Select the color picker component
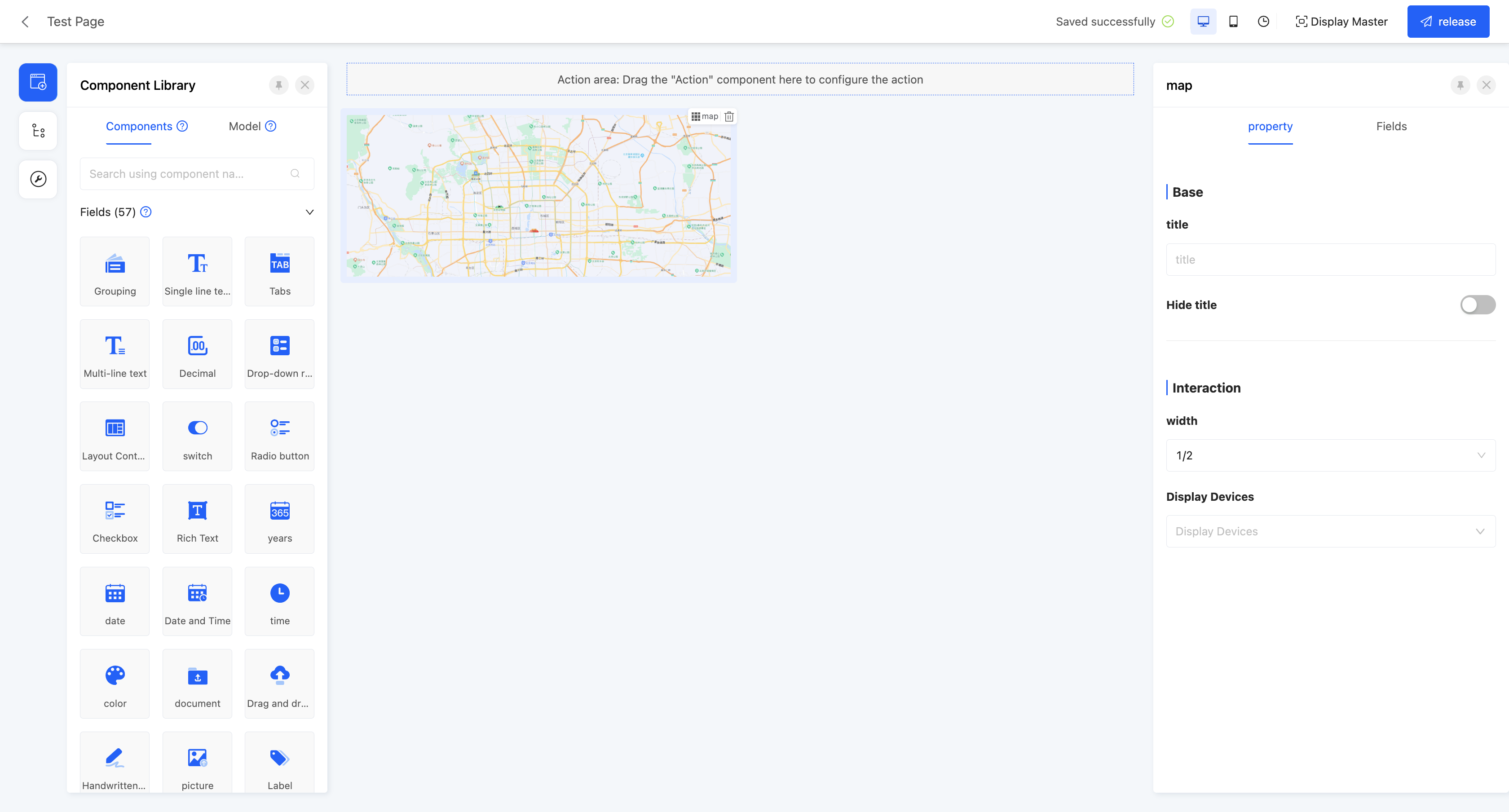 click(x=115, y=683)
